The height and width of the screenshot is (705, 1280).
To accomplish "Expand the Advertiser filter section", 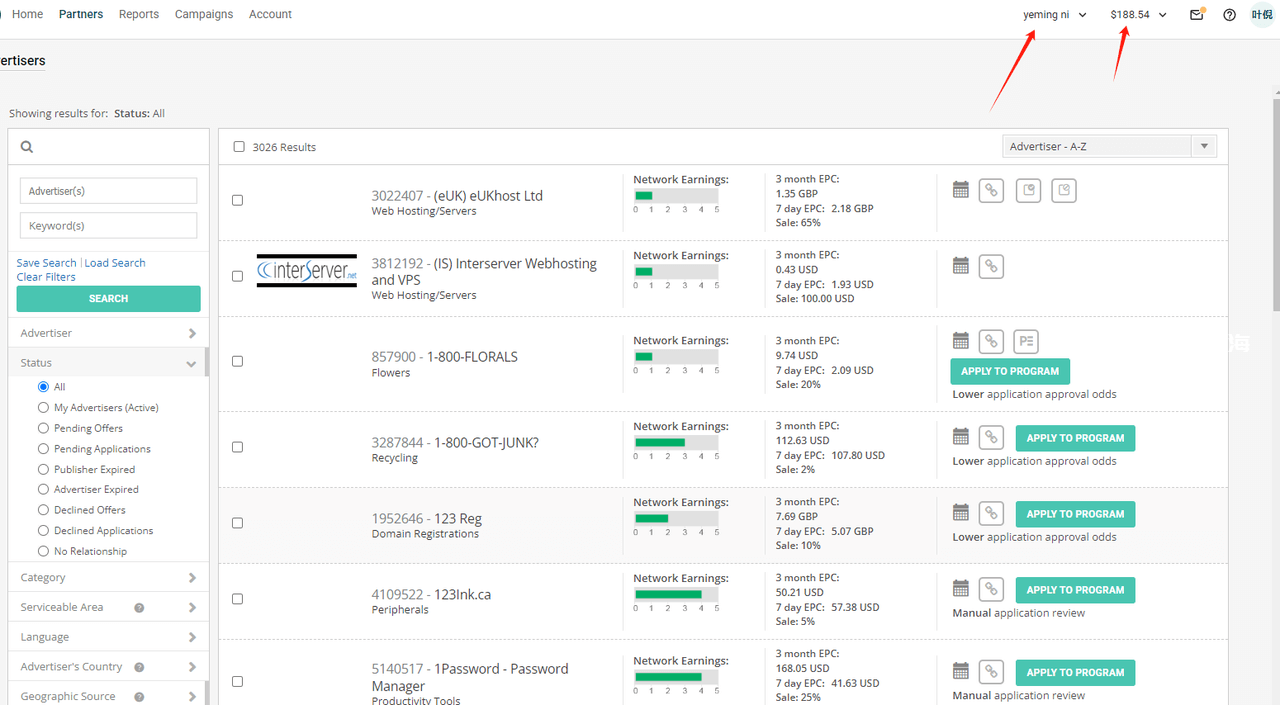I will 108,333.
